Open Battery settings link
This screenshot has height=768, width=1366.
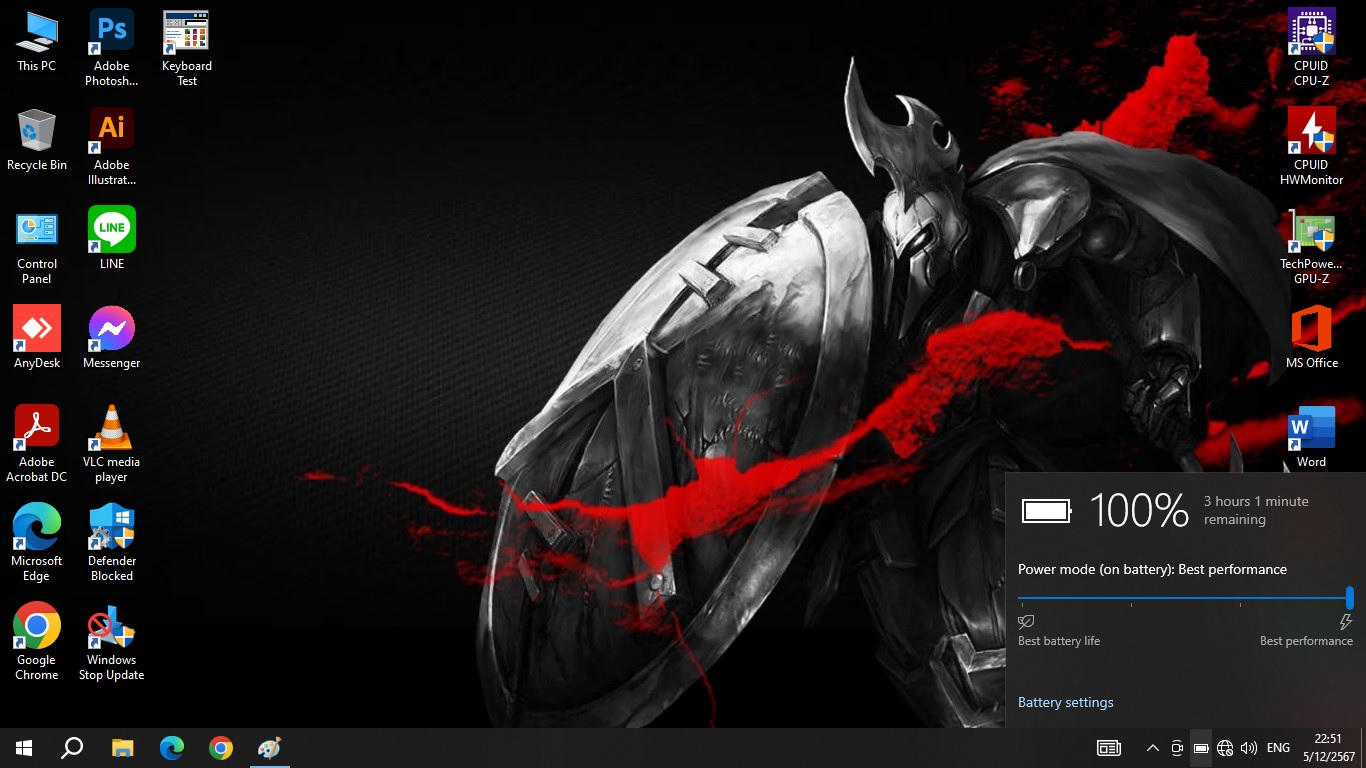(1065, 702)
